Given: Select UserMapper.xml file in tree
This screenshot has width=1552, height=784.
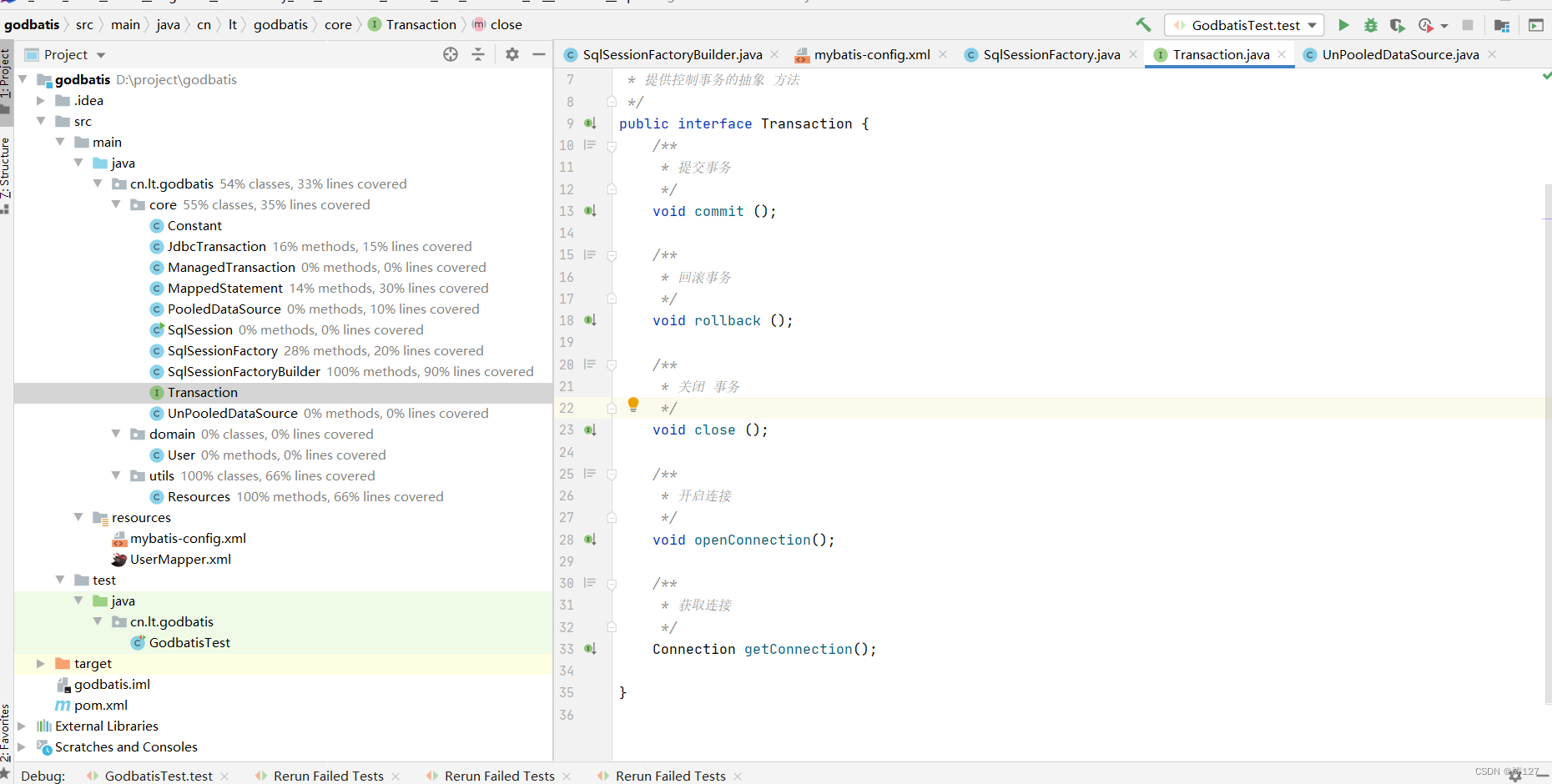Looking at the screenshot, I should click(180, 559).
